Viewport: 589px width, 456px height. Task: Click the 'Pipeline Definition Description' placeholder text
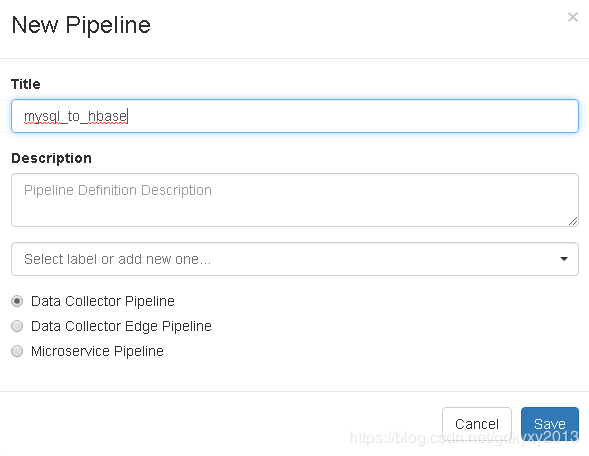(x=118, y=190)
